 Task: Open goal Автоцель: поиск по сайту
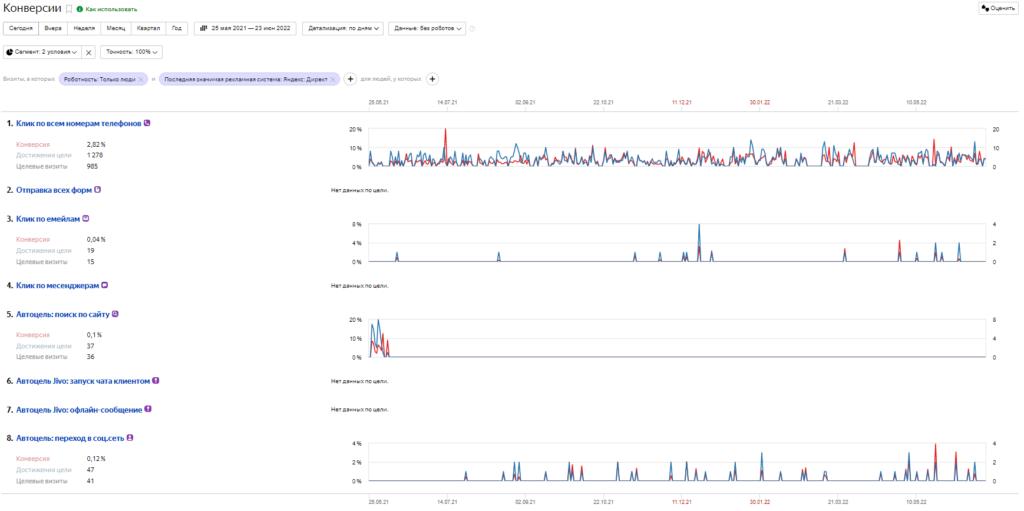[63, 314]
